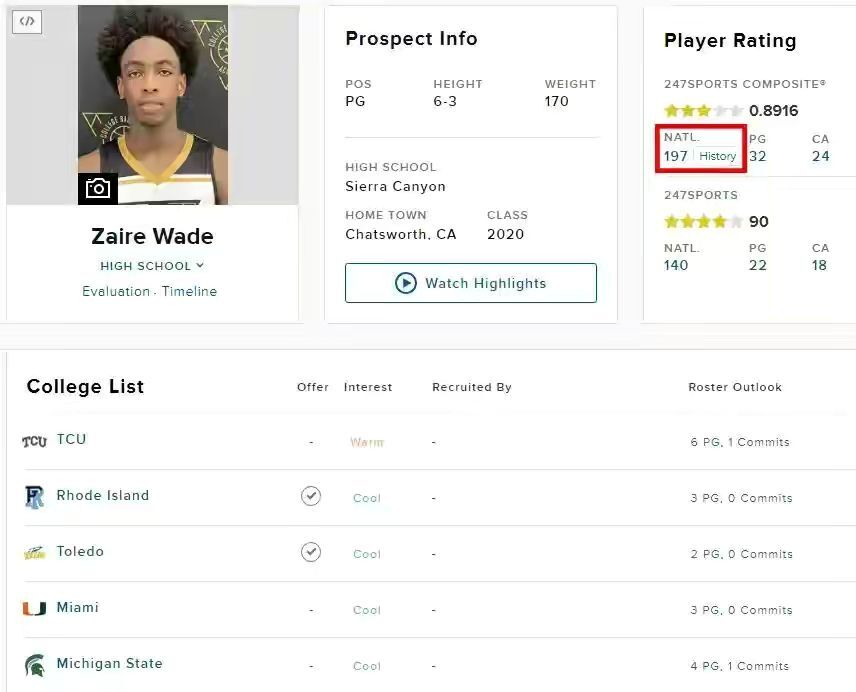Screen dimensions: 856x692
Task: Open photo gallery camera icon
Action: click(x=98, y=188)
